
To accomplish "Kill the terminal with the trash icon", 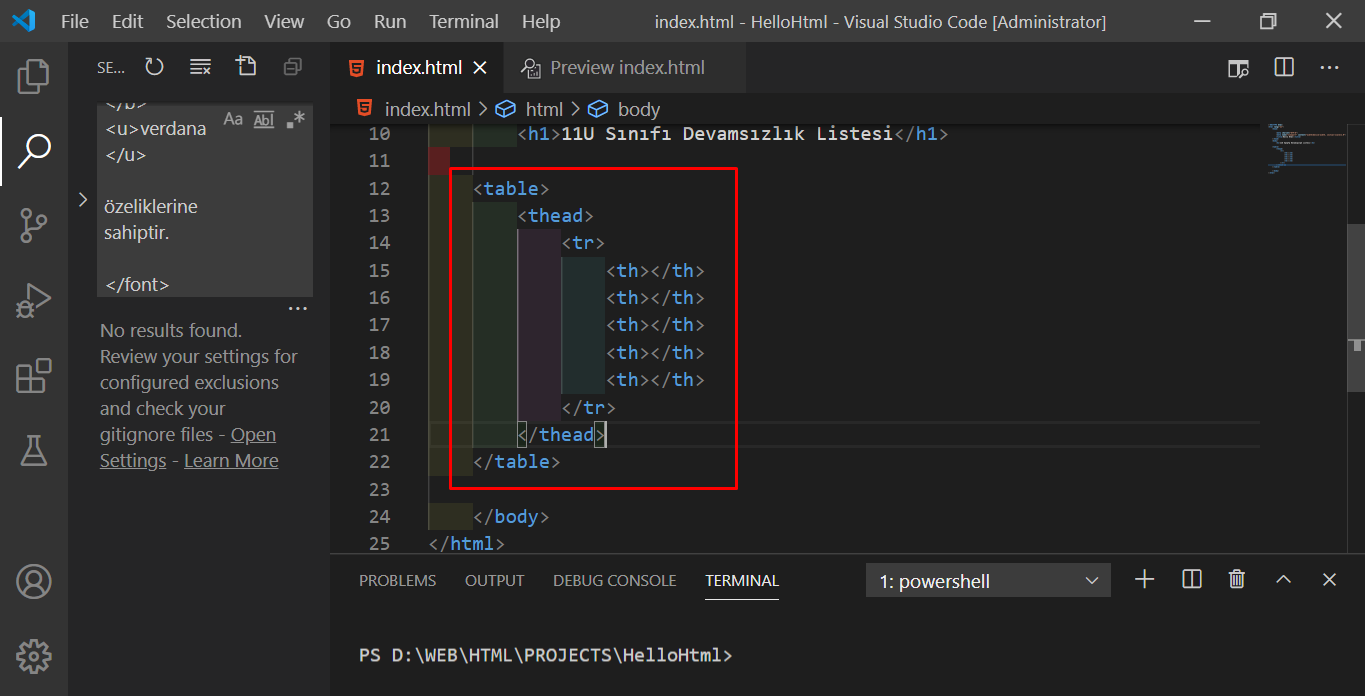I will [1237, 579].
